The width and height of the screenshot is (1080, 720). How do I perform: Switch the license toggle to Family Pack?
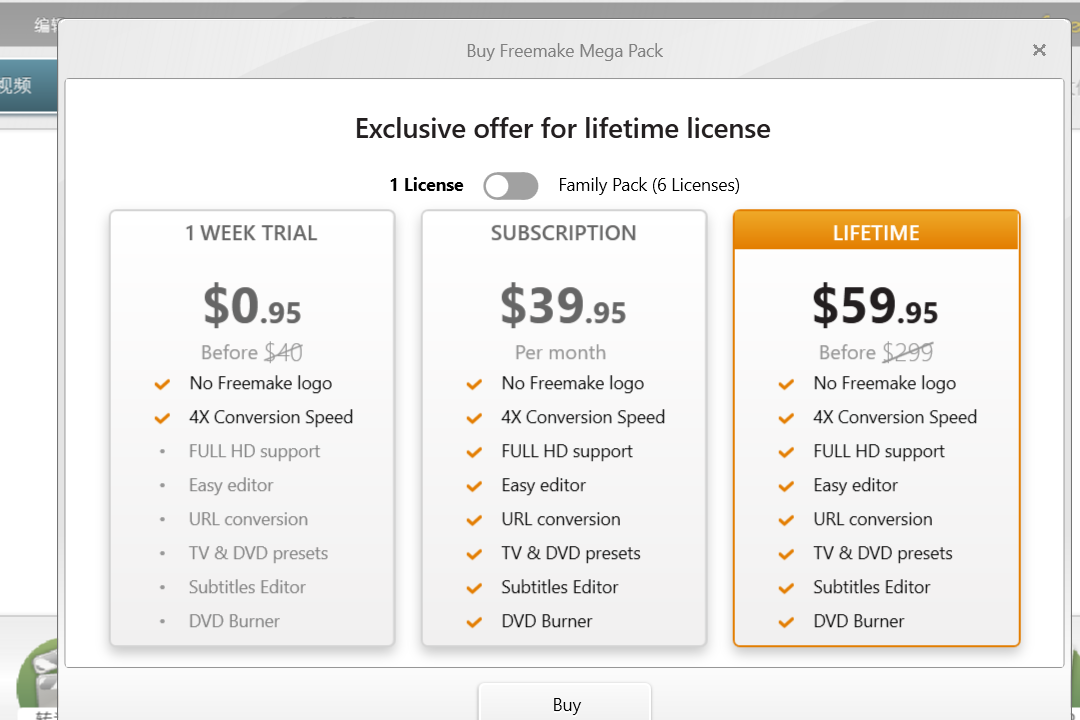tap(511, 186)
